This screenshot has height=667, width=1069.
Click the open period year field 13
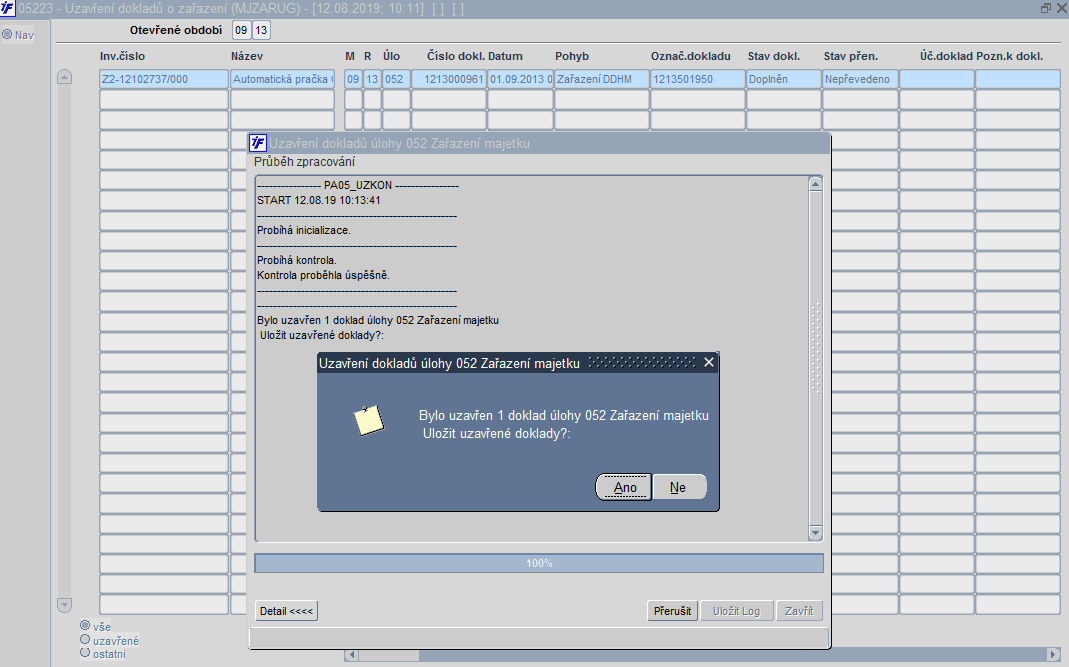[x=260, y=30]
